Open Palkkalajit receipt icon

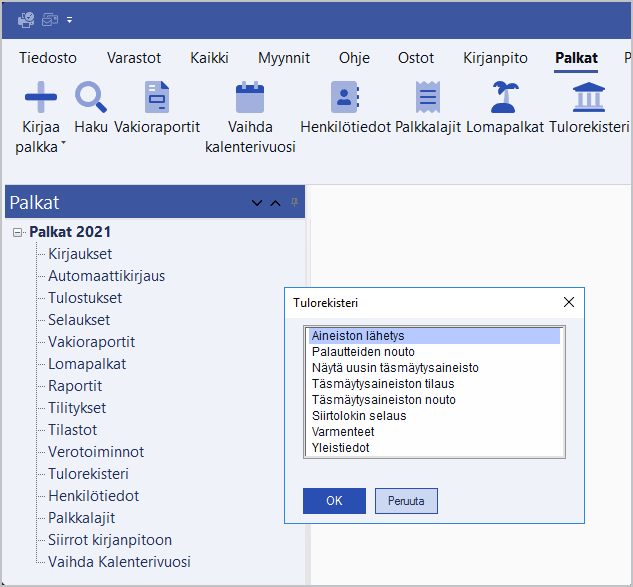pyautogui.click(x=428, y=97)
